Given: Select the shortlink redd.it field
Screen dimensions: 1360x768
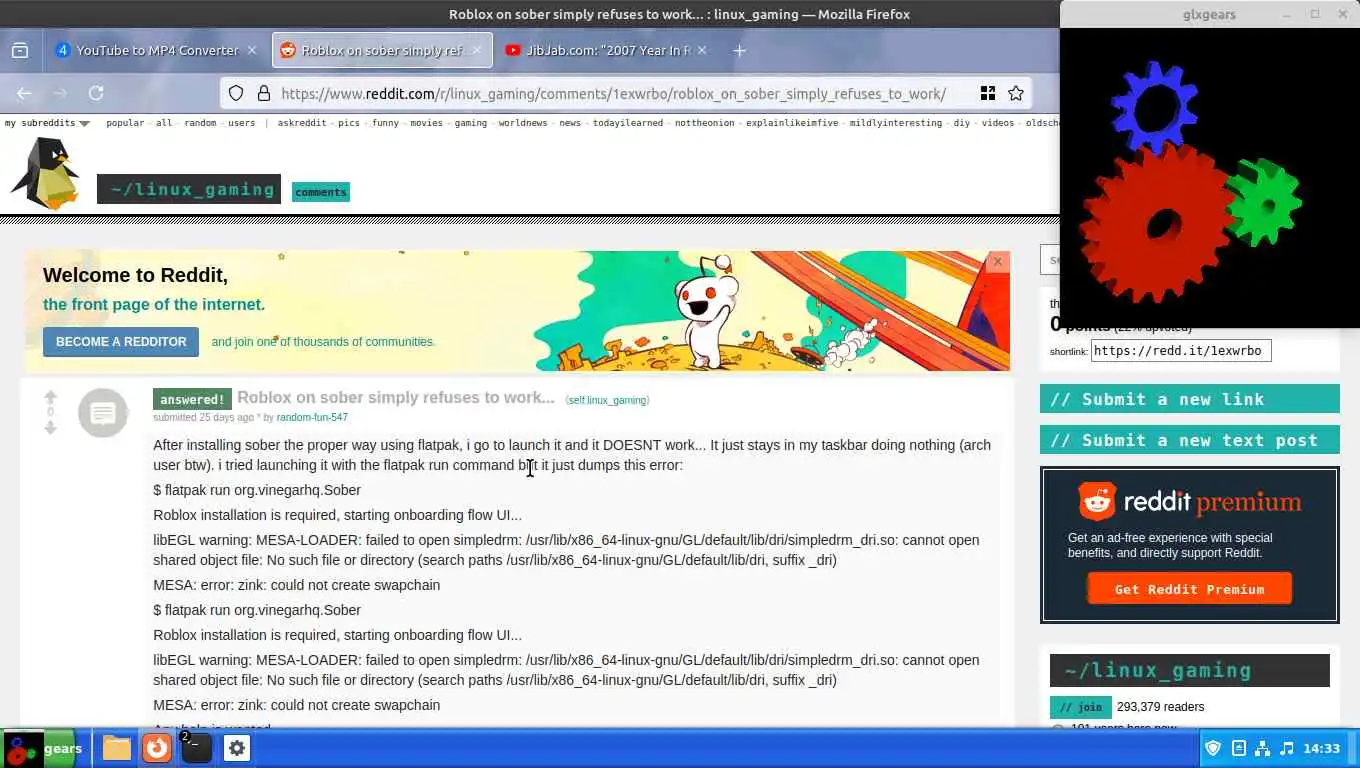Looking at the screenshot, I should coord(1181,351).
